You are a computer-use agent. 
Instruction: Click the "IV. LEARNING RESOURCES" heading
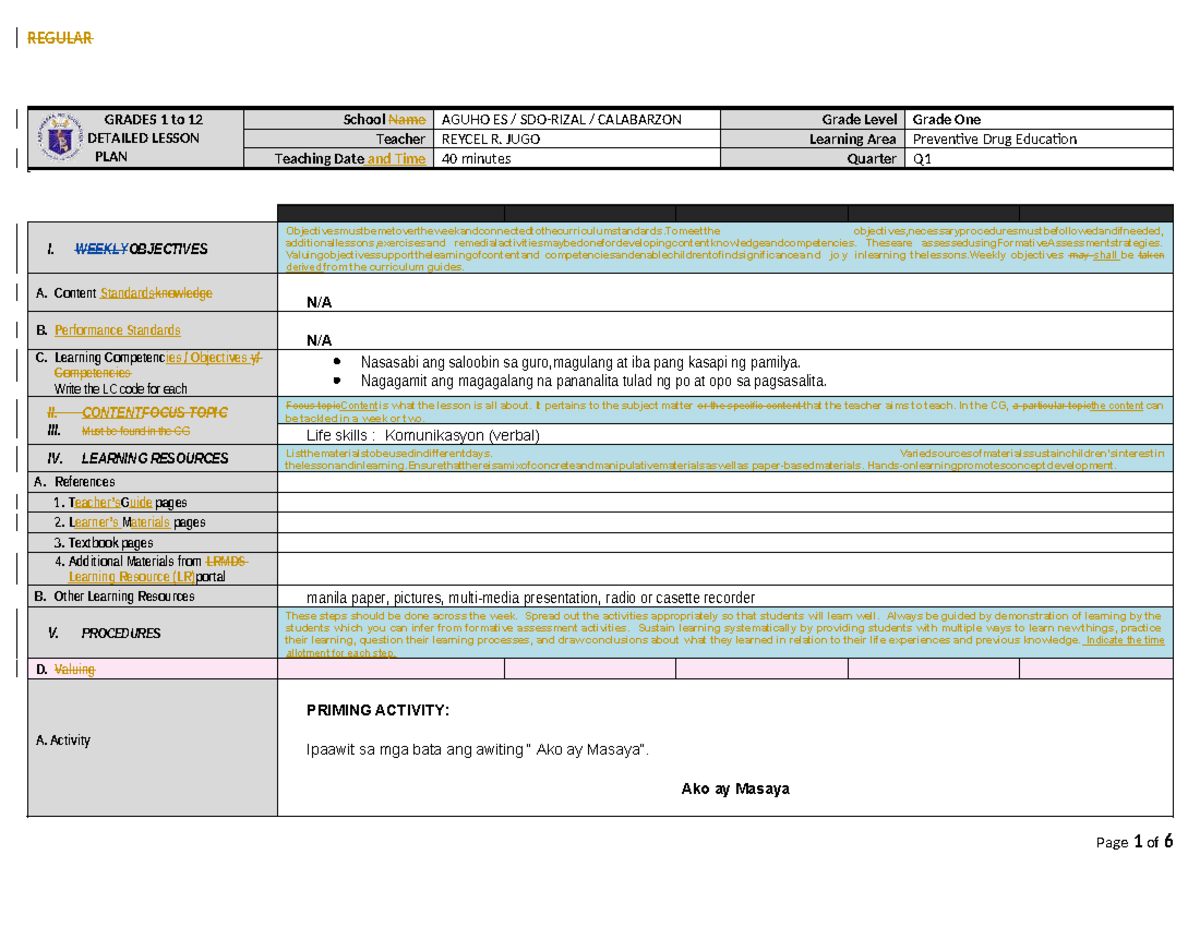138,458
